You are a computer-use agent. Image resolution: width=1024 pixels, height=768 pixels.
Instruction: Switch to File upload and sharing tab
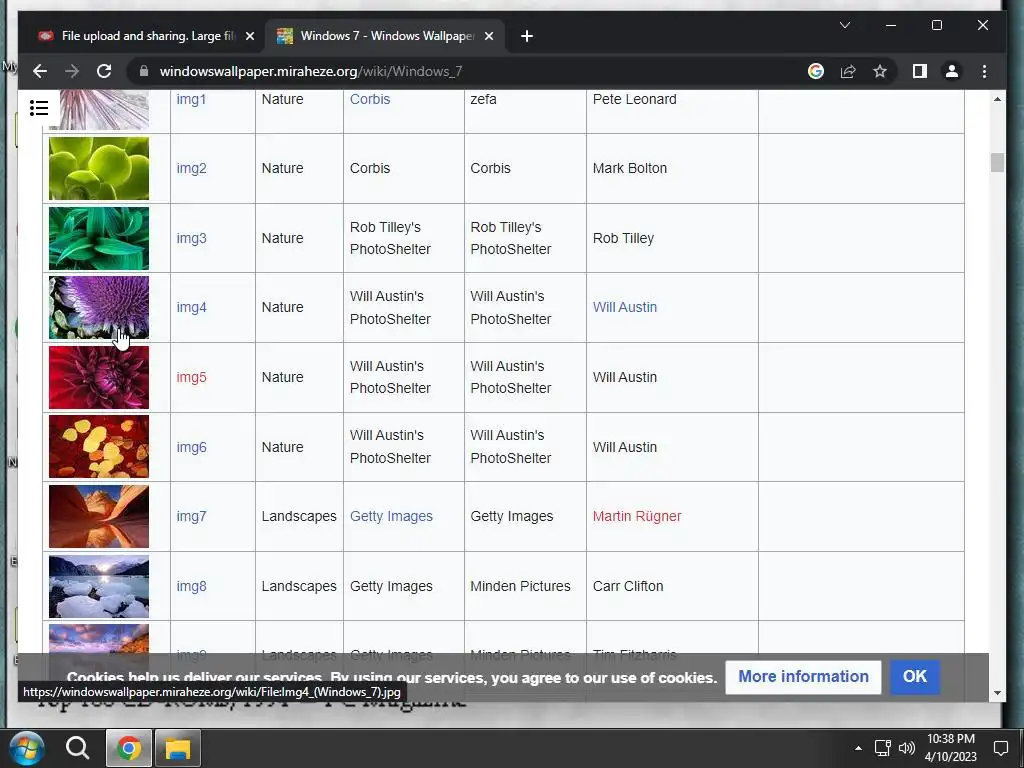(146, 36)
